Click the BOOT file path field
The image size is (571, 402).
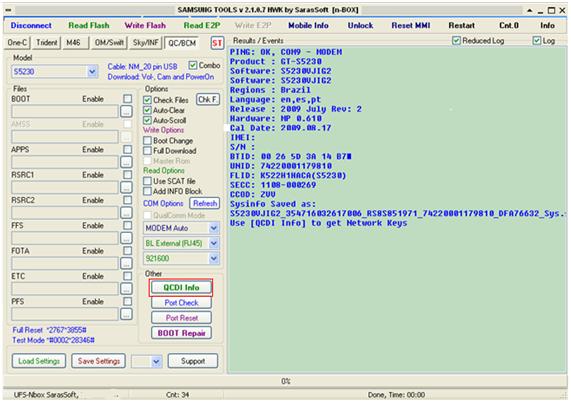[65, 111]
